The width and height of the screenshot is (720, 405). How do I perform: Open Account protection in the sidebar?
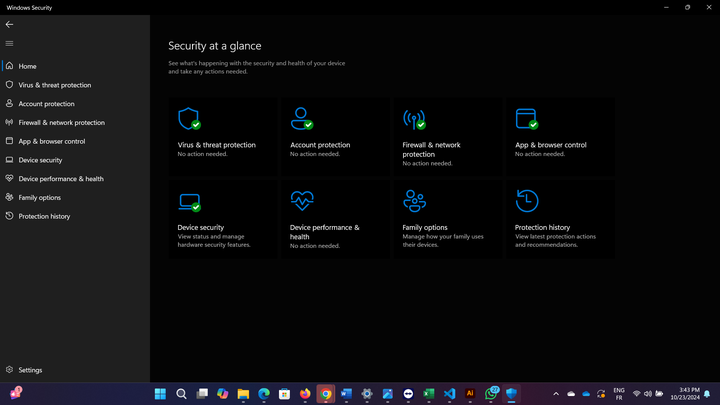[x=75, y=104]
